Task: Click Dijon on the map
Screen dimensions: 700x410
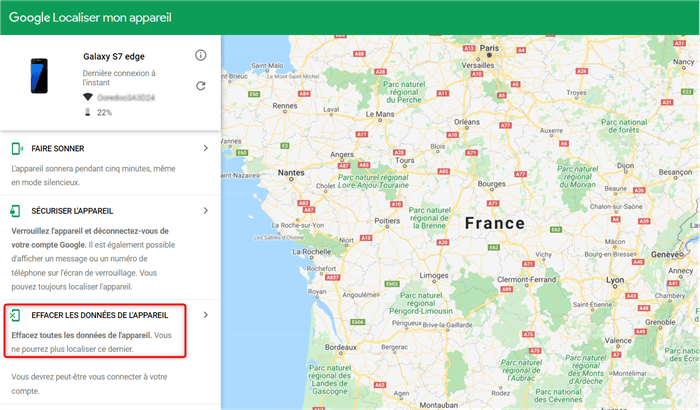Action: coord(625,166)
